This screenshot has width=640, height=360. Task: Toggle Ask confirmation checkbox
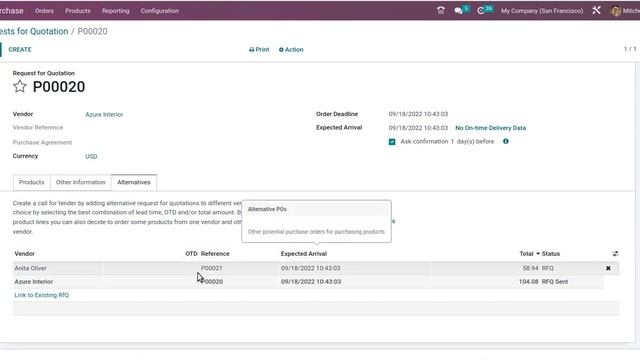[392, 142]
